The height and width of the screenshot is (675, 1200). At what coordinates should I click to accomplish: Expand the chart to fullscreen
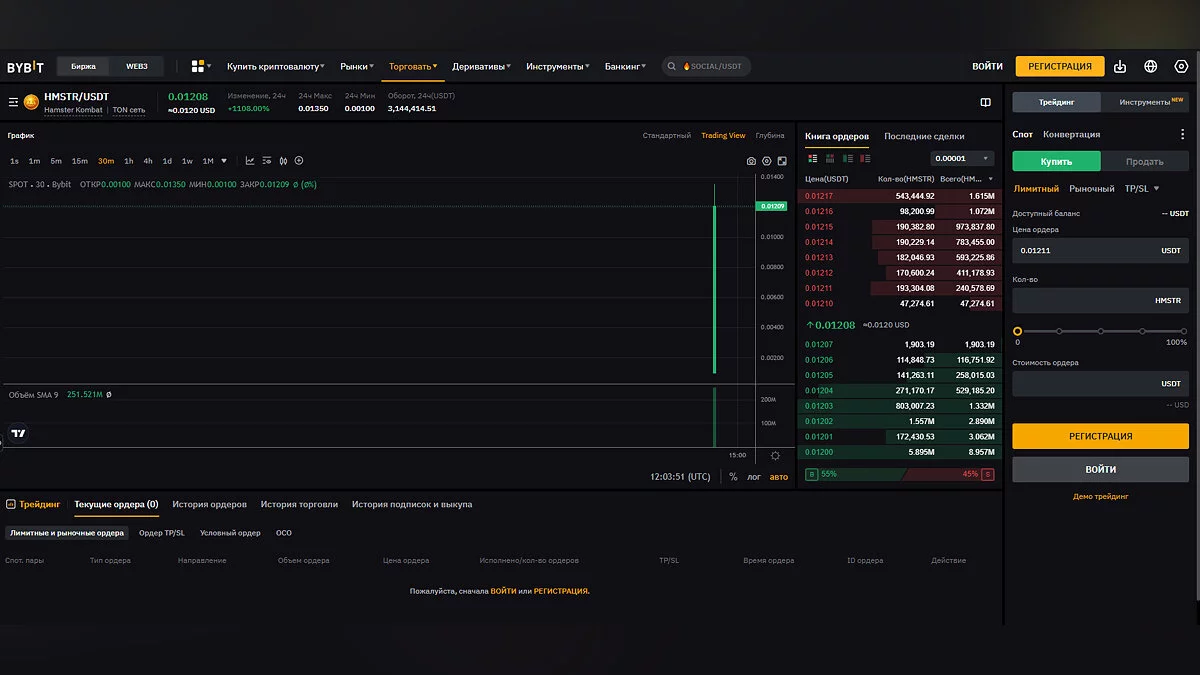tap(783, 161)
